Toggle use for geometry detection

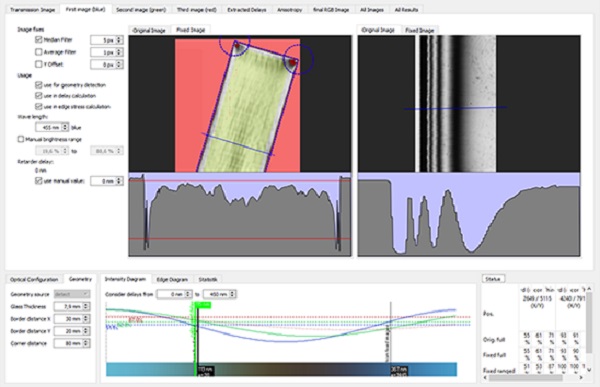pos(38,85)
